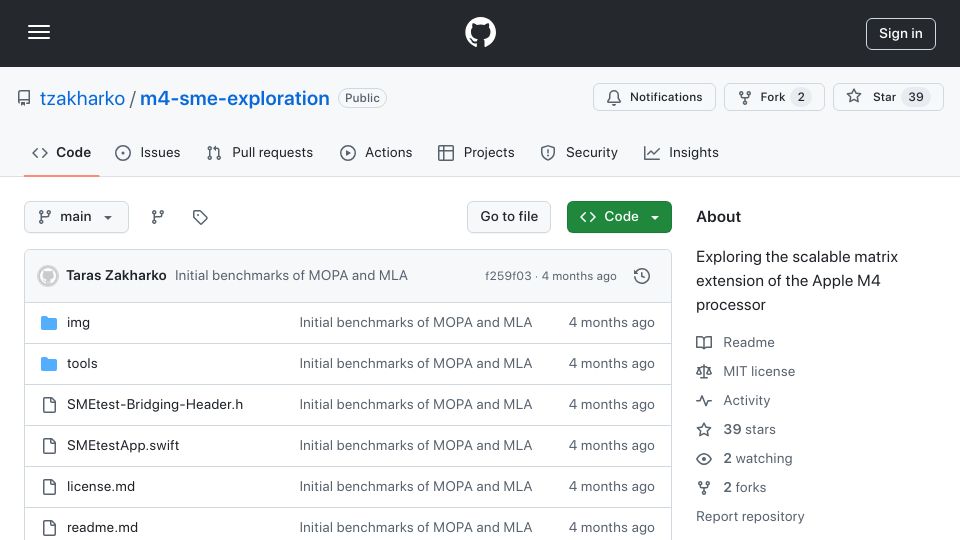Image resolution: width=960 pixels, height=540 pixels.
Task: Click the fork icon beside 2 forks
Action: (x=704, y=487)
